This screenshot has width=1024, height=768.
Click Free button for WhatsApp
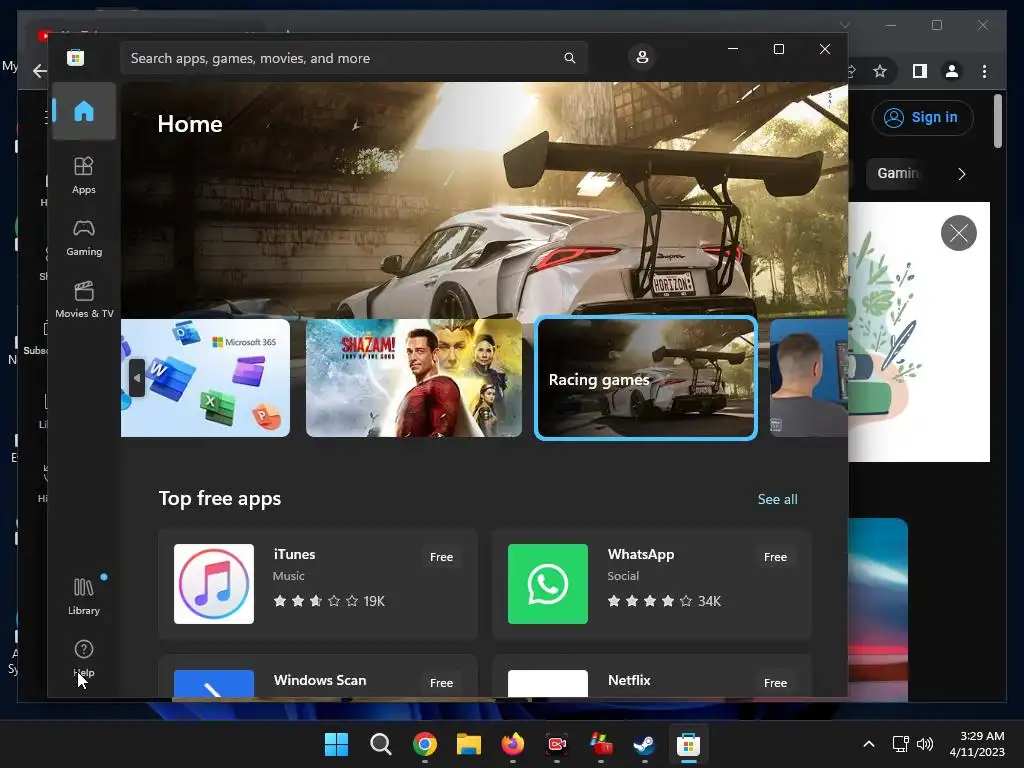[775, 557]
